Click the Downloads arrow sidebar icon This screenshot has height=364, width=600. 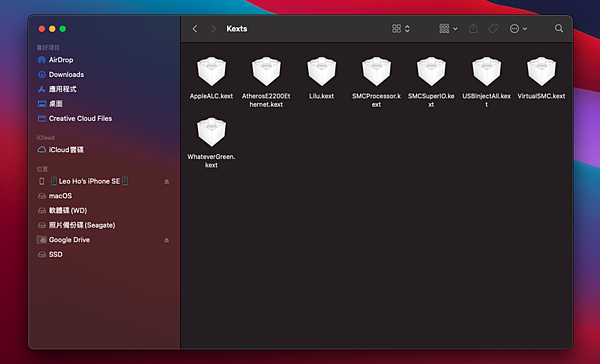pyautogui.click(x=42, y=75)
